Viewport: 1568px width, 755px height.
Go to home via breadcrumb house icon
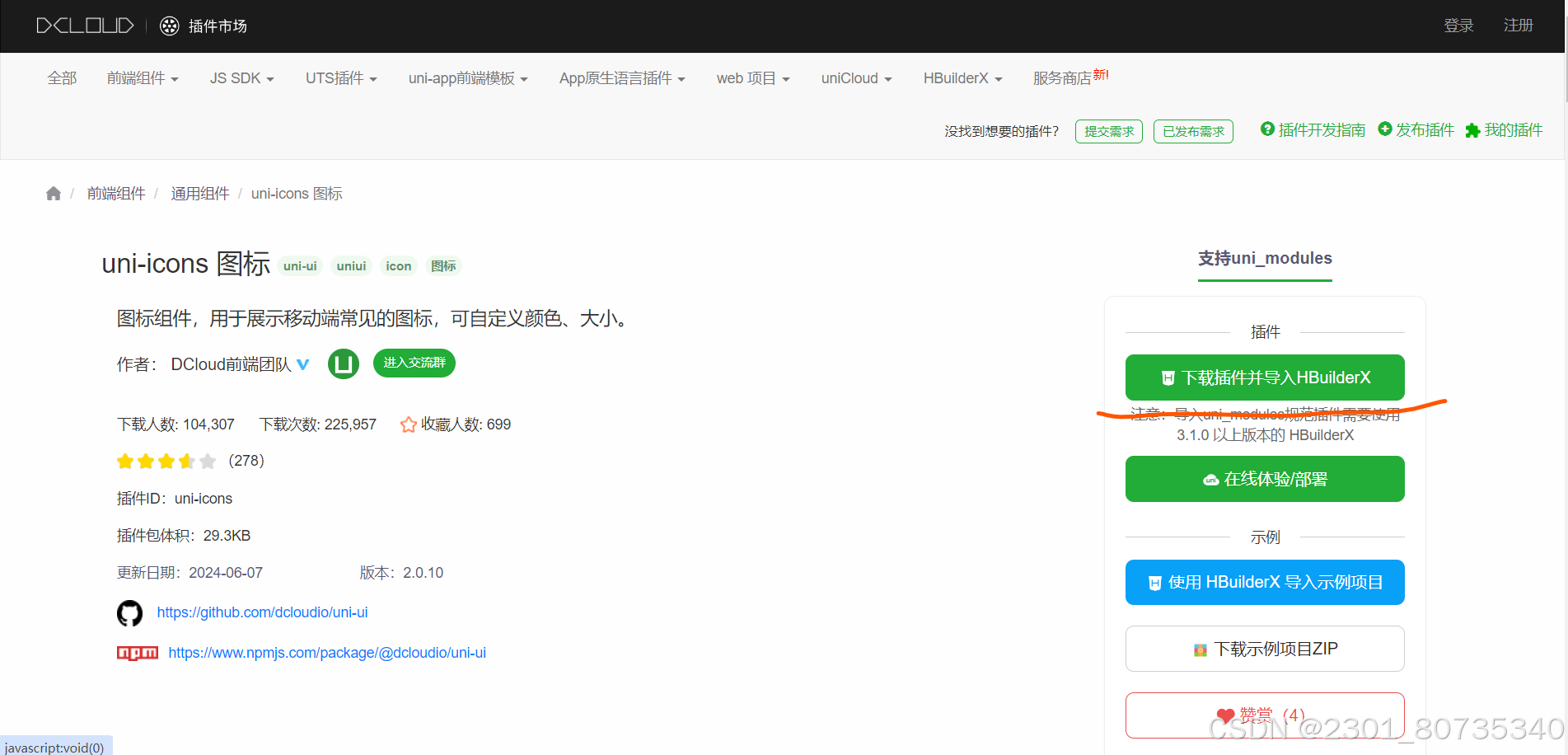[x=54, y=194]
